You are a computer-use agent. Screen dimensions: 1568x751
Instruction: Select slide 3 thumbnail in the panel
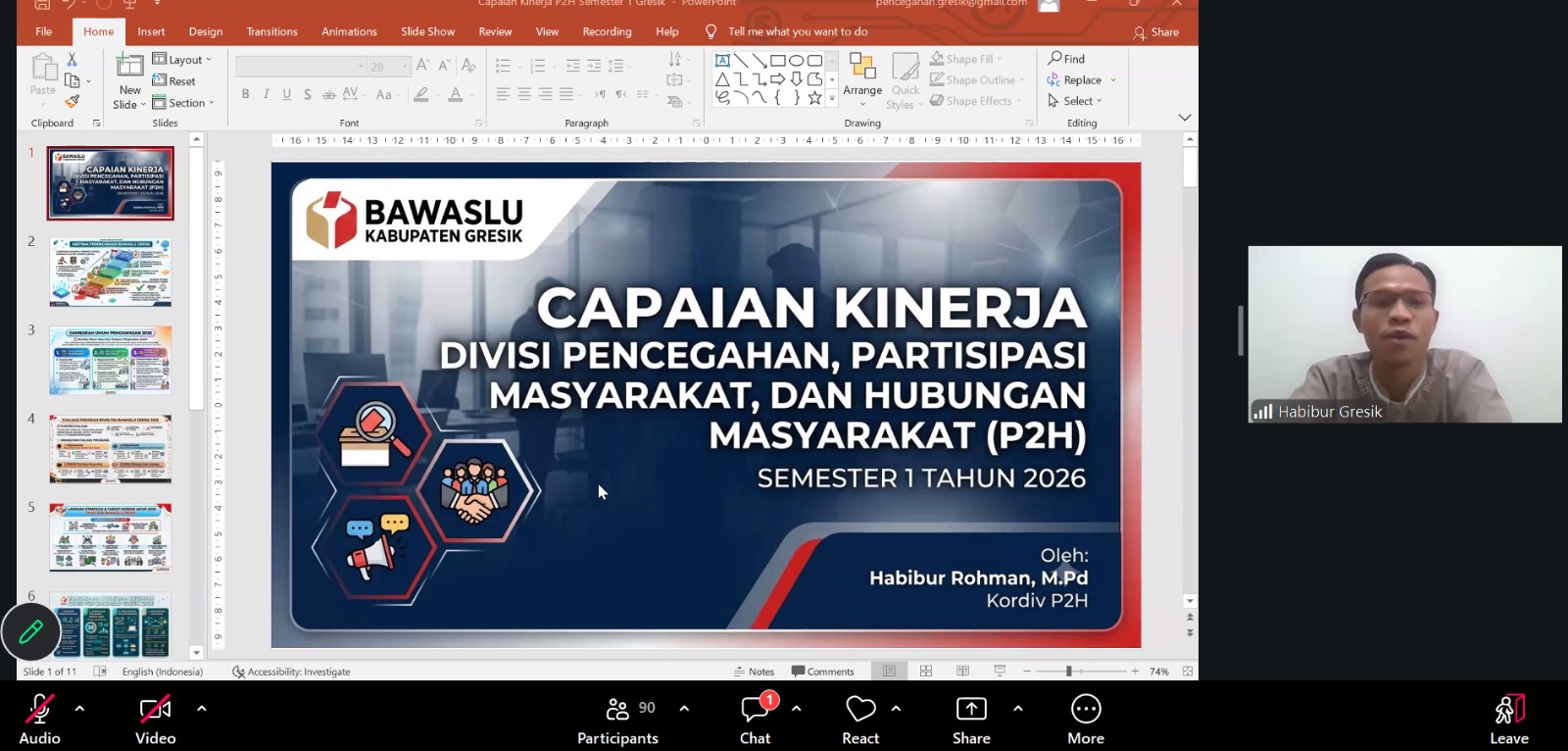pyautogui.click(x=111, y=361)
